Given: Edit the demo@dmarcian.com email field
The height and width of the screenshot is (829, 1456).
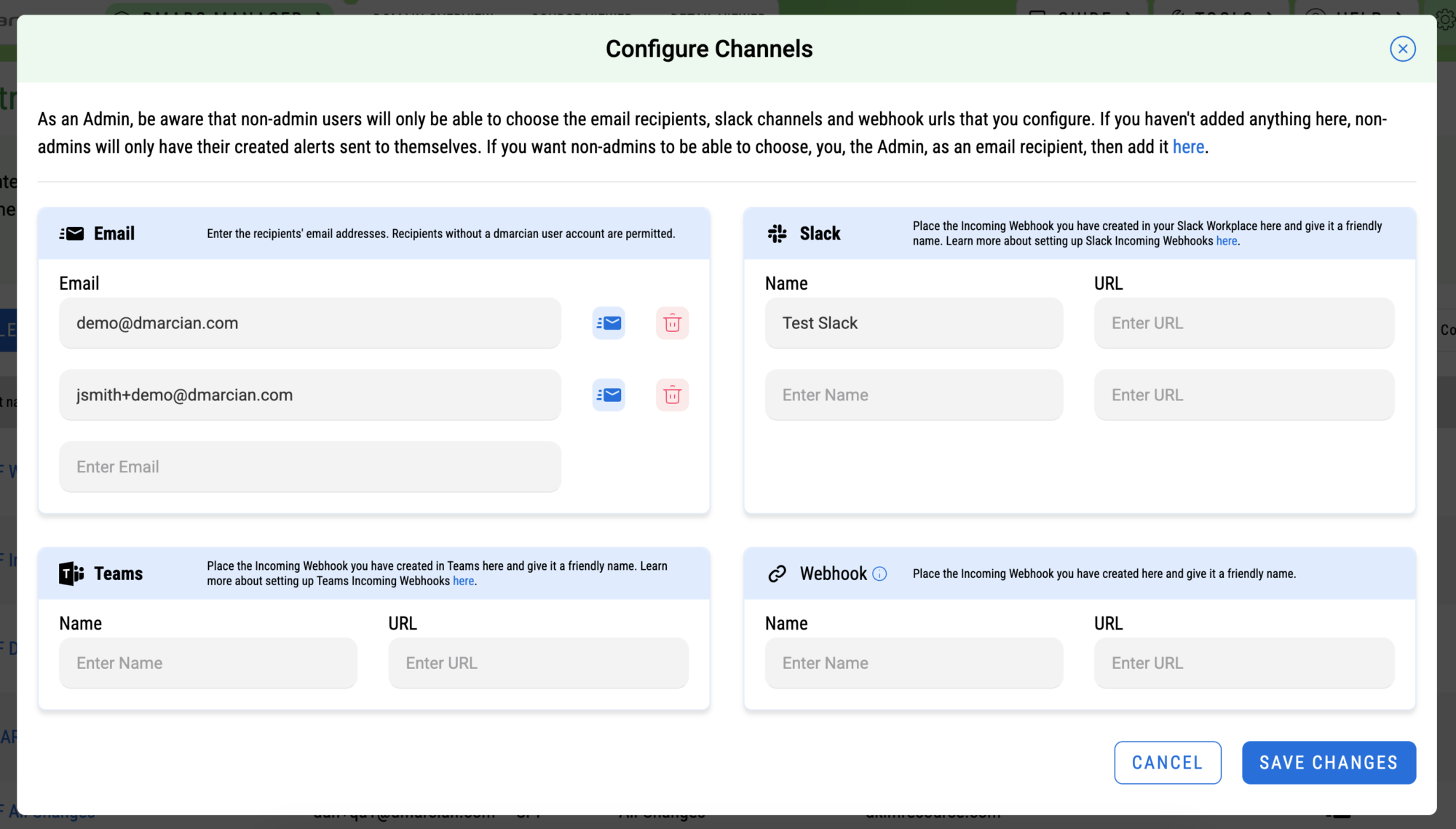Looking at the screenshot, I should [x=310, y=323].
